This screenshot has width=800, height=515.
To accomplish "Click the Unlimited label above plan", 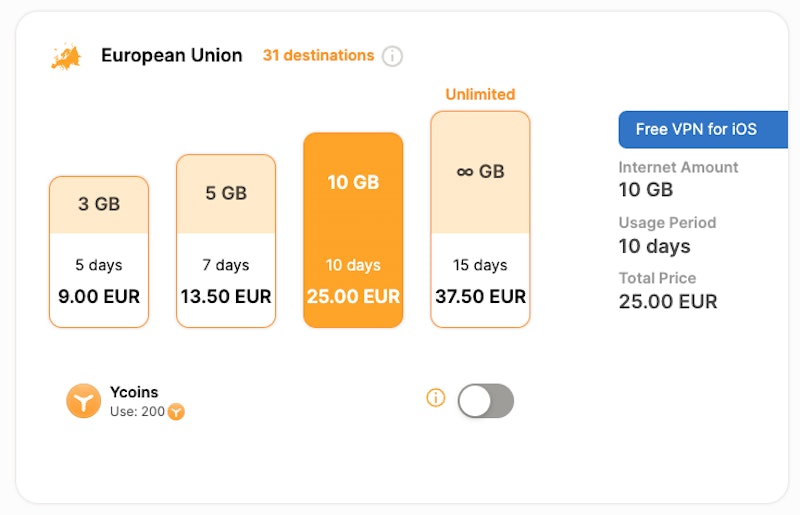I will (x=480, y=94).
